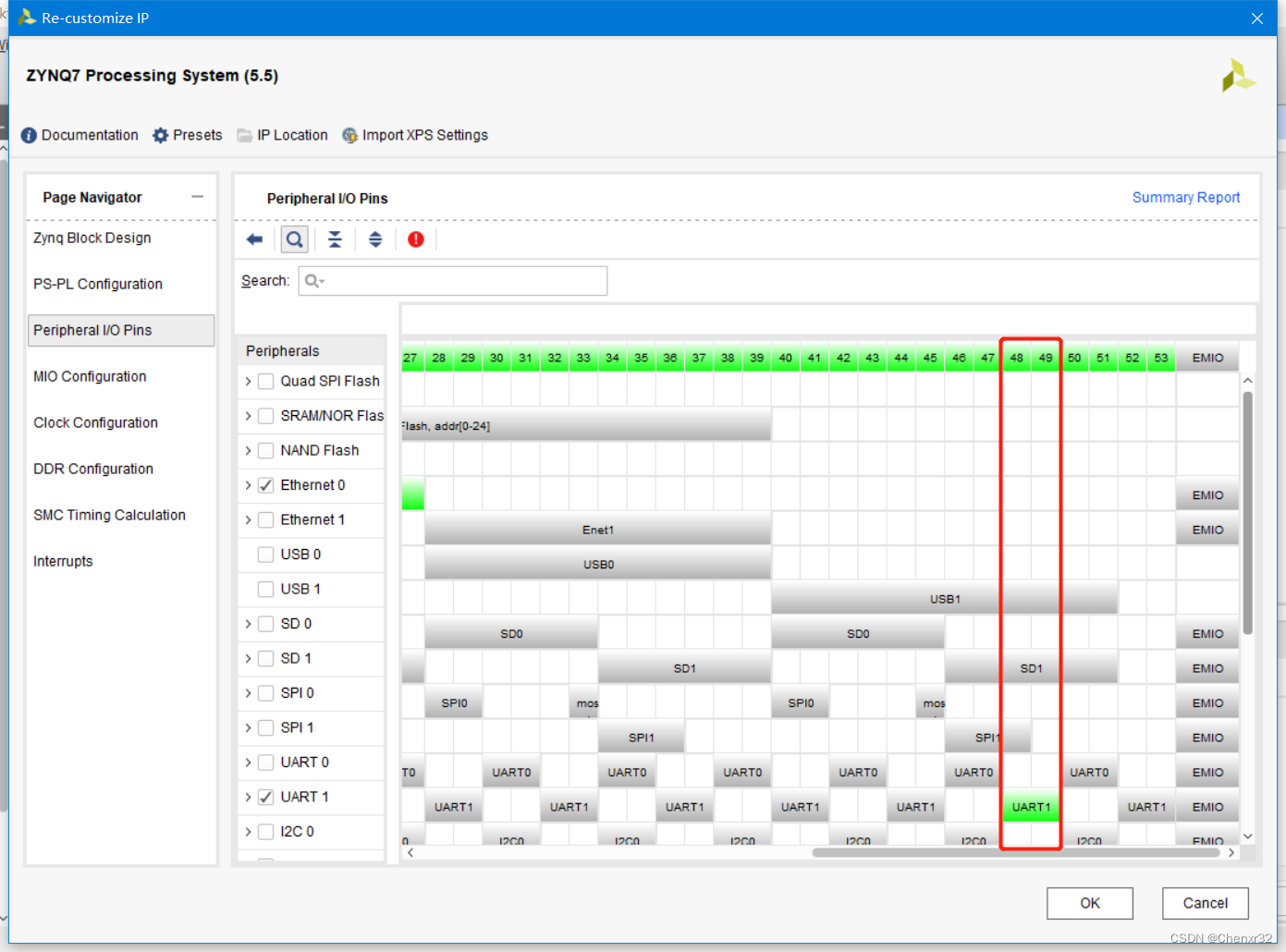Click the OK button

(x=1090, y=903)
